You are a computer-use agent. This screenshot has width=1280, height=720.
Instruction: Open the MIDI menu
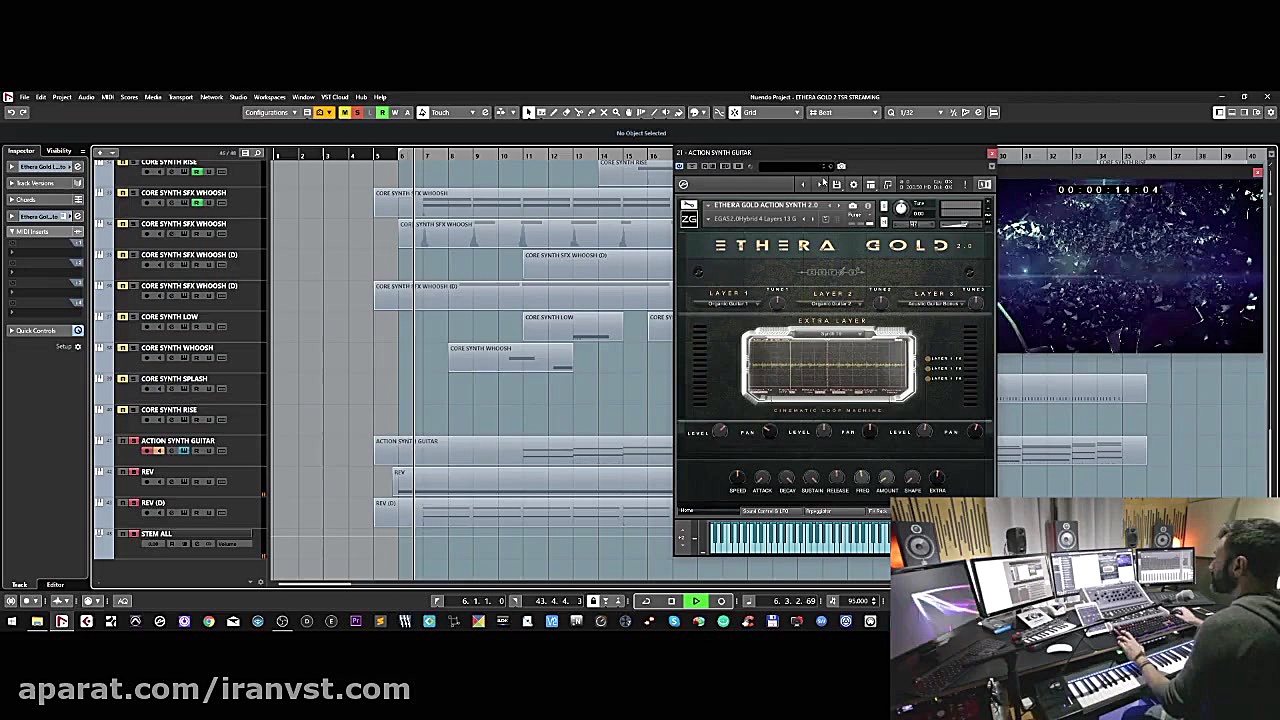[107, 97]
